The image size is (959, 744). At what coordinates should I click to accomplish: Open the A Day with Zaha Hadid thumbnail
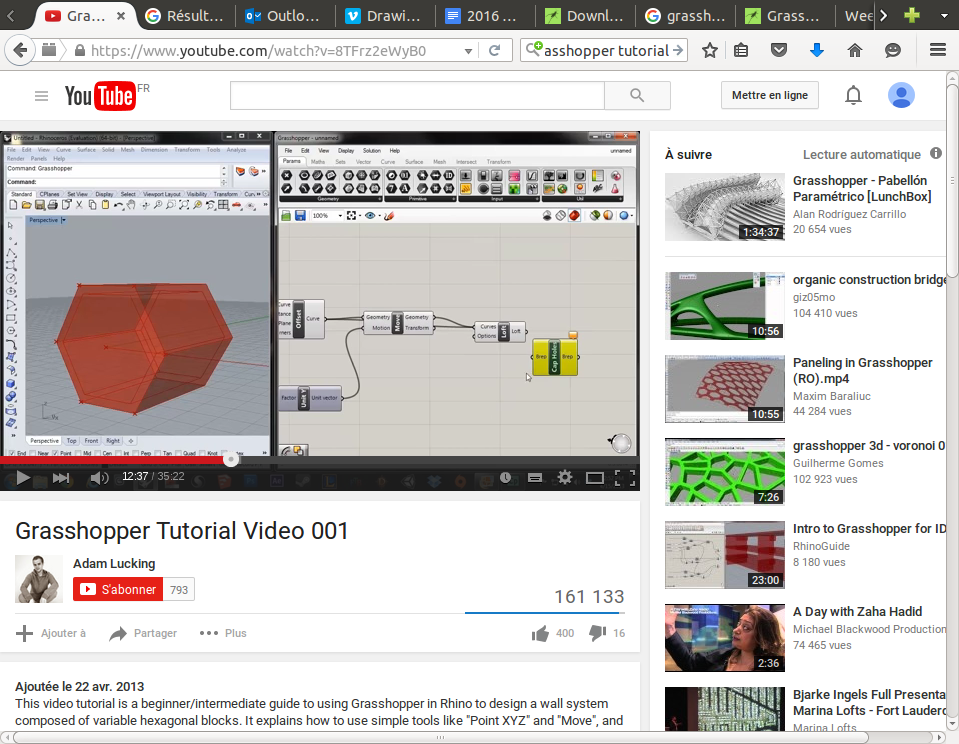725,638
